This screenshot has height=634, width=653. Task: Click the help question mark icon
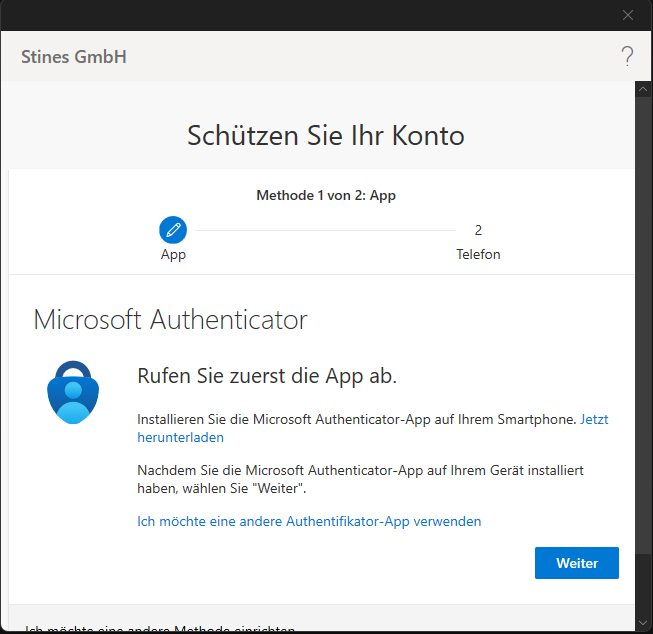pyautogui.click(x=627, y=56)
